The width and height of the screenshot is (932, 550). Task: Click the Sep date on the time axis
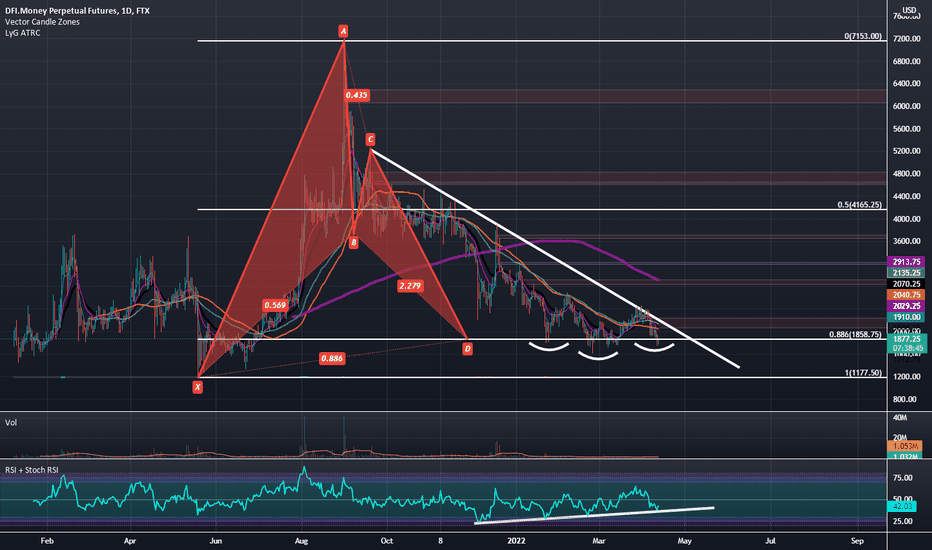click(857, 541)
